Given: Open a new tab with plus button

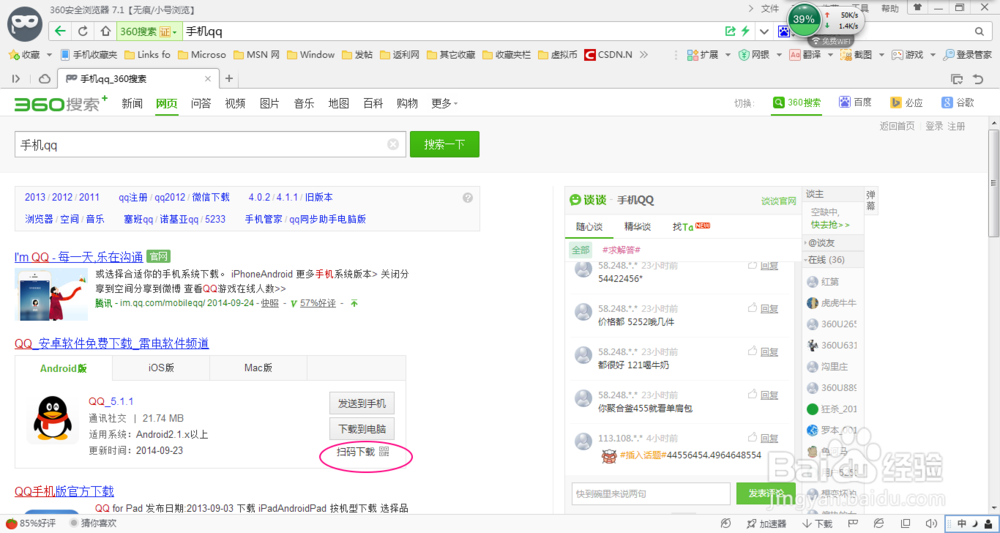Looking at the screenshot, I should [229, 79].
